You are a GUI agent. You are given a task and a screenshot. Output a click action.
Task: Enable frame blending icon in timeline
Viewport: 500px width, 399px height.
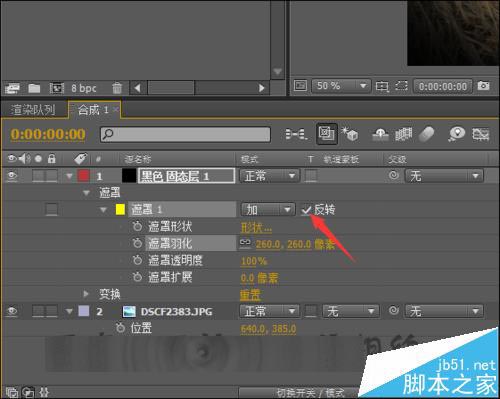[x=404, y=134]
